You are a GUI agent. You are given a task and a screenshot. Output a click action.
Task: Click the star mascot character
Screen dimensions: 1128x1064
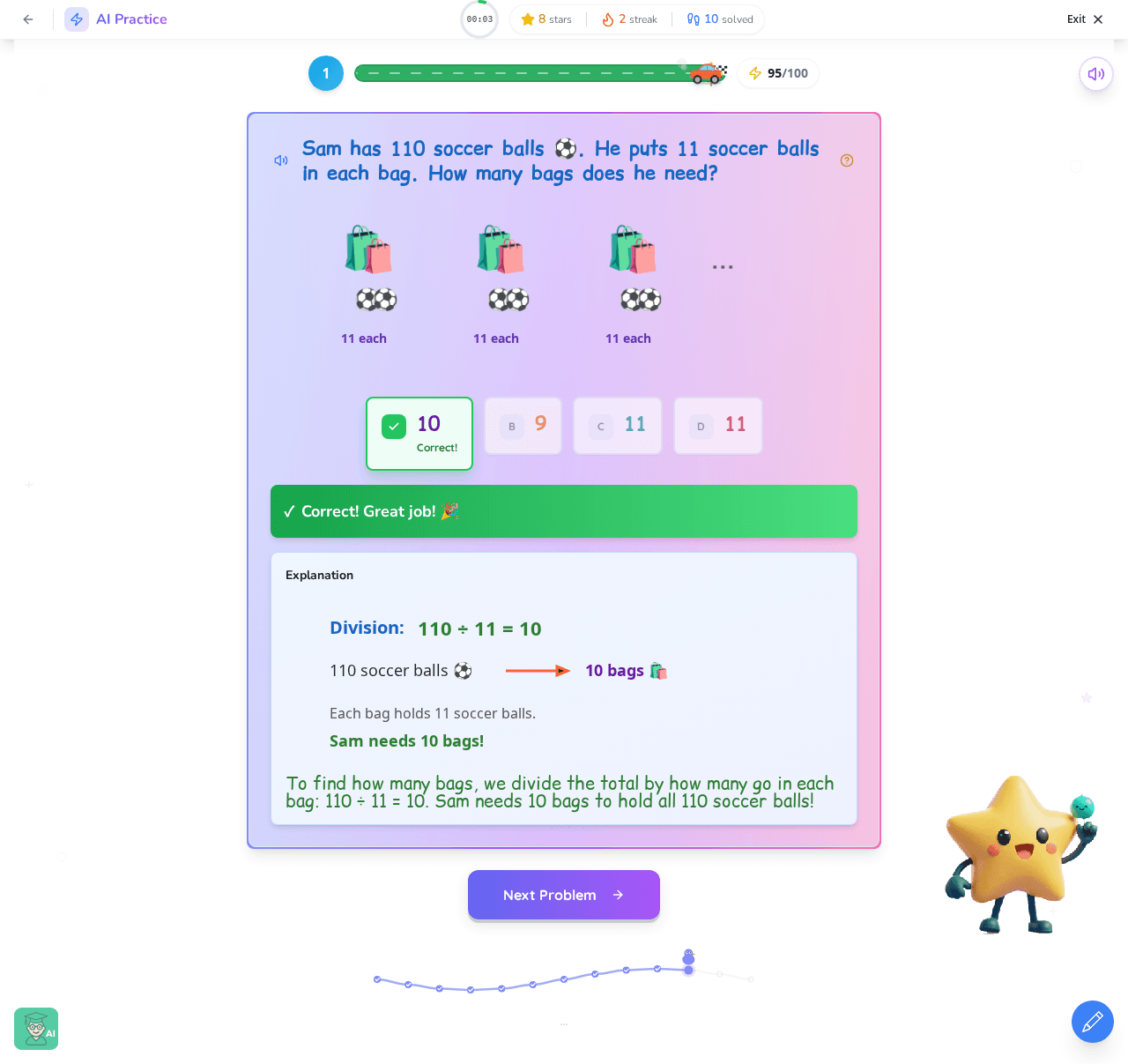[x=1020, y=854]
